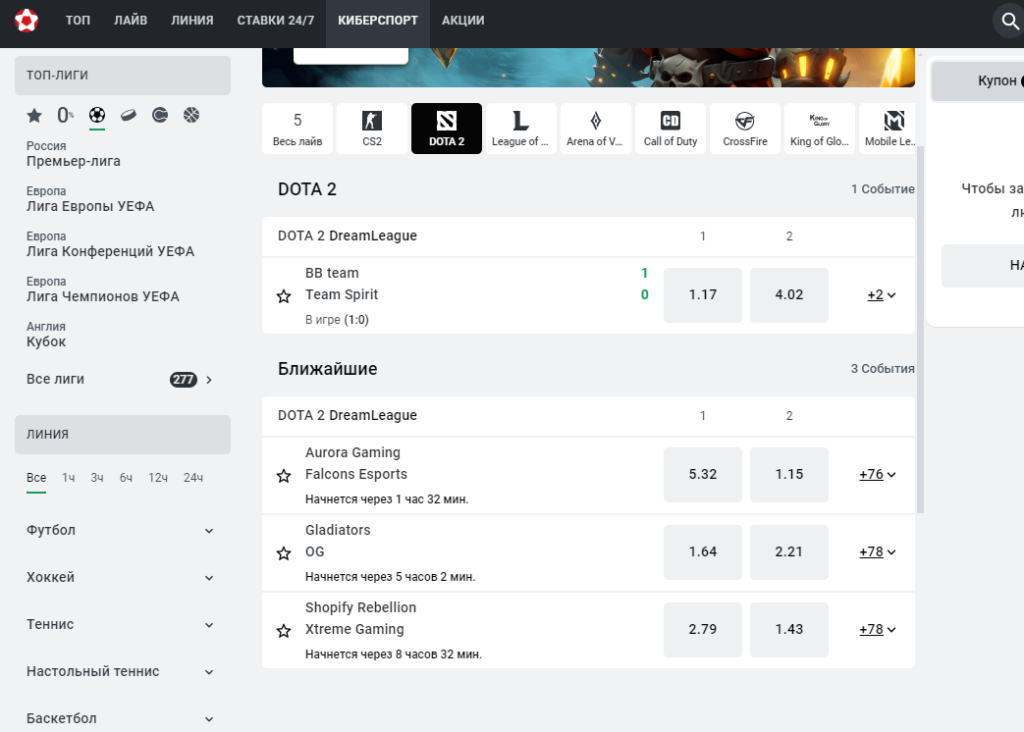1024x732 pixels.
Task: Open Лига Чемпионов УЕФА league
Action: click(x=103, y=289)
